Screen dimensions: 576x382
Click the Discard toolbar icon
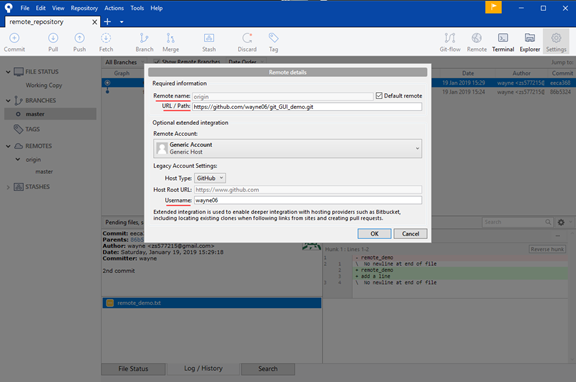click(247, 42)
